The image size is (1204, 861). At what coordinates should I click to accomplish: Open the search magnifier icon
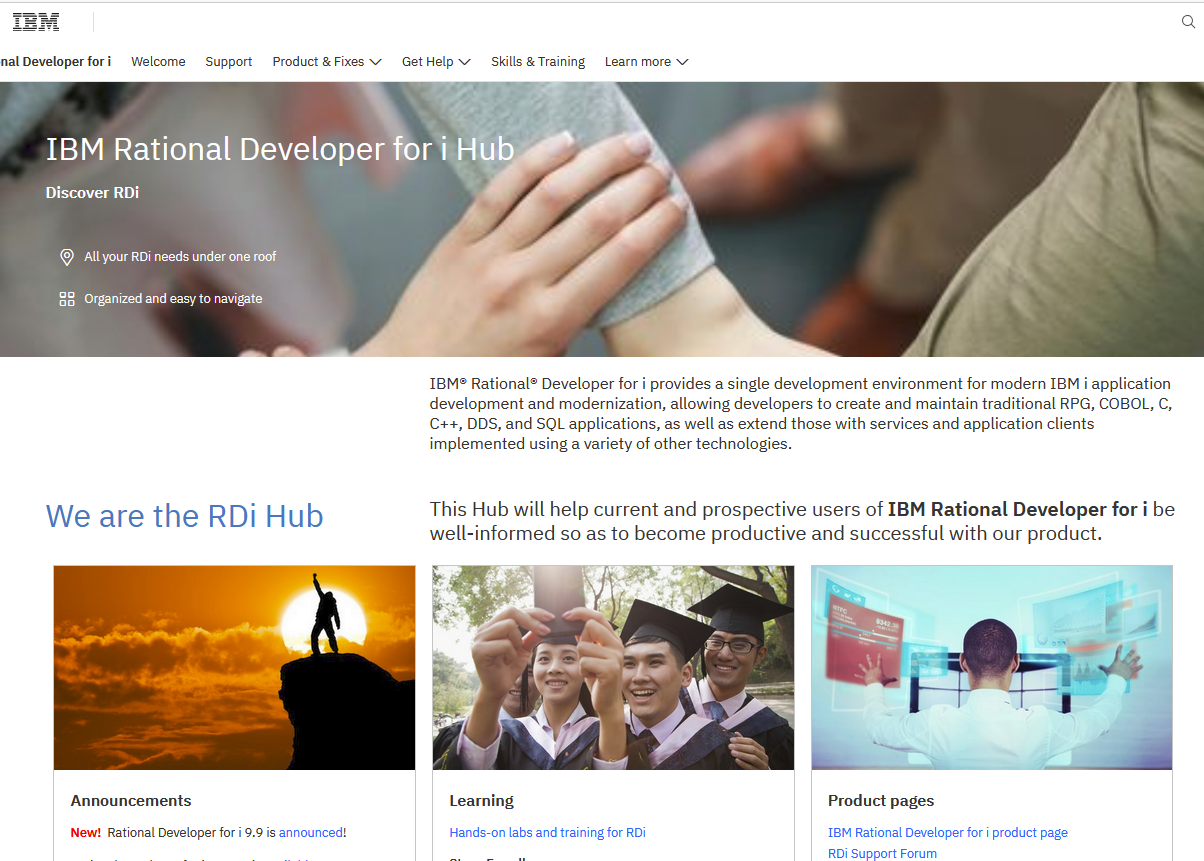[1188, 22]
